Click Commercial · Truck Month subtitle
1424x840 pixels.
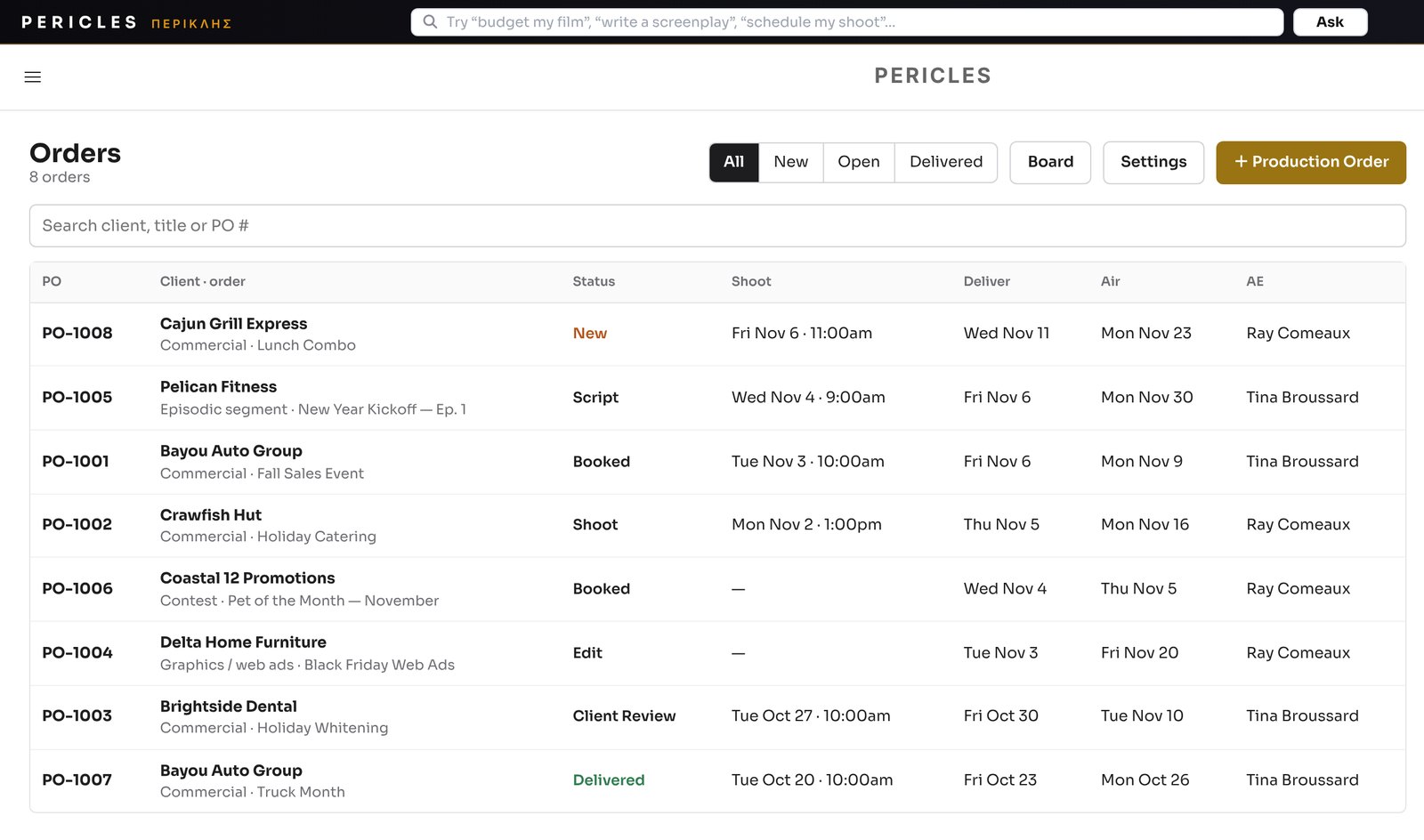[253, 792]
